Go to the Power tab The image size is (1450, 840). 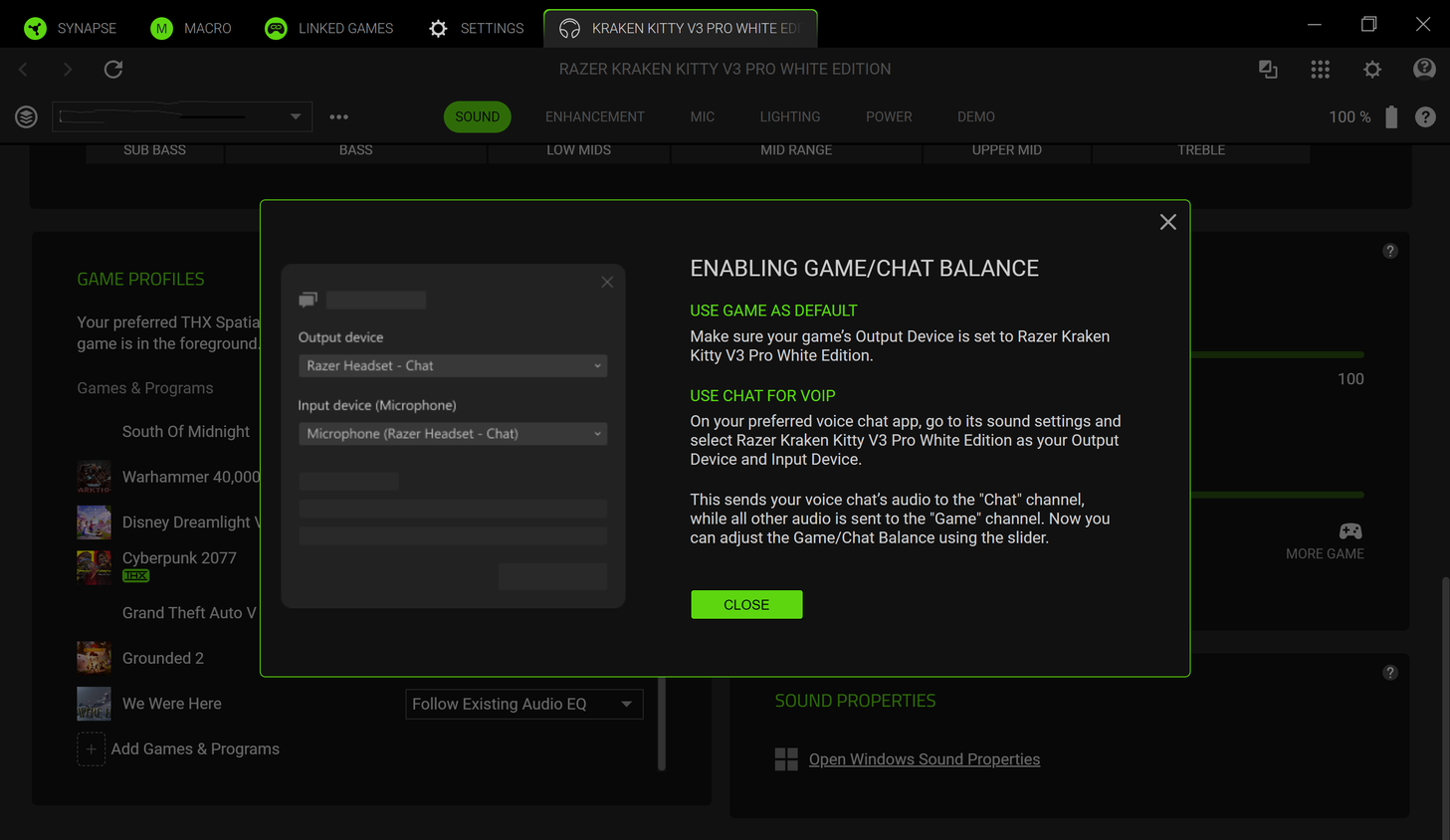pyautogui.click(x=889, y=116)
